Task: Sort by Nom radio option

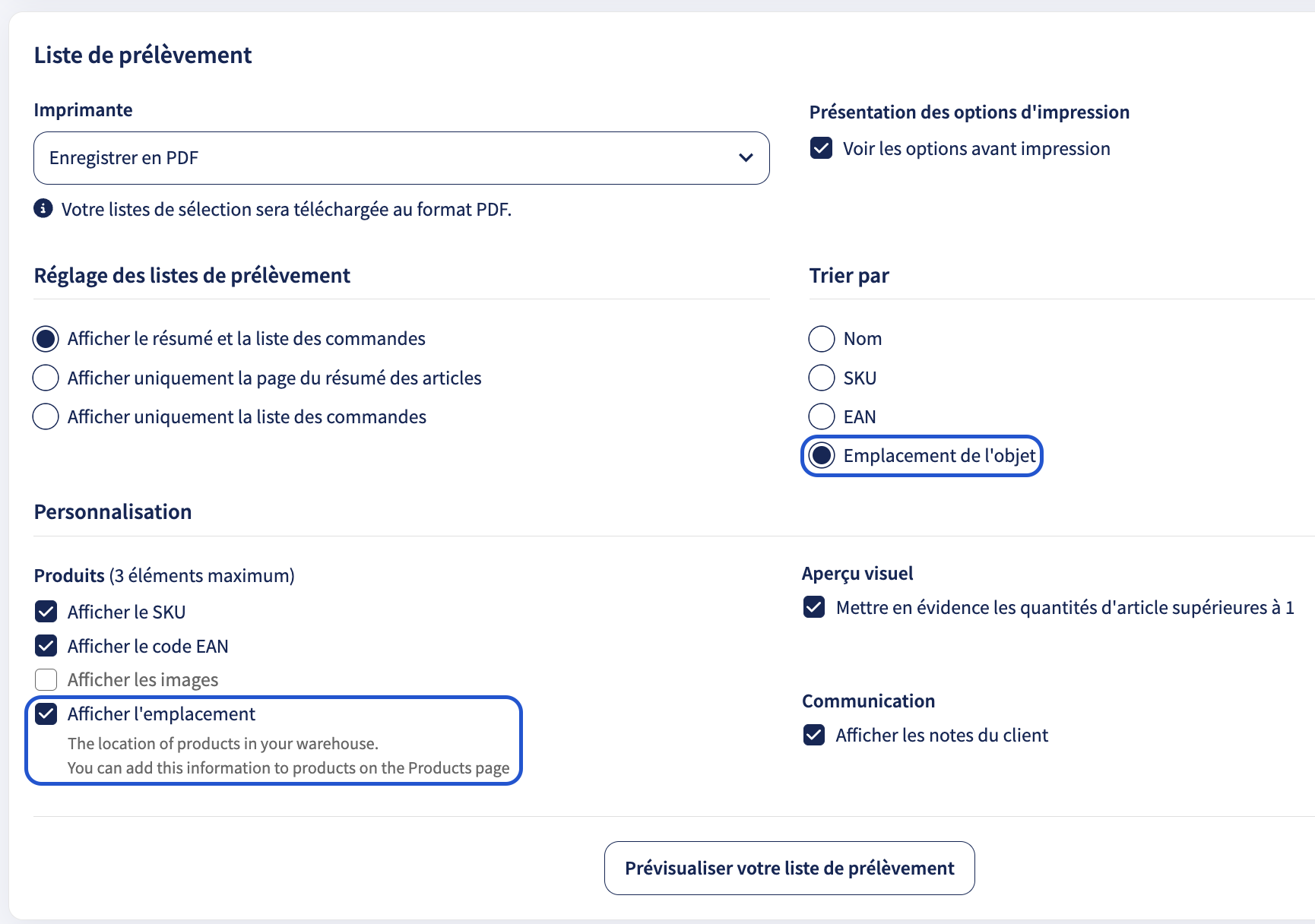Action: [822, 338]
